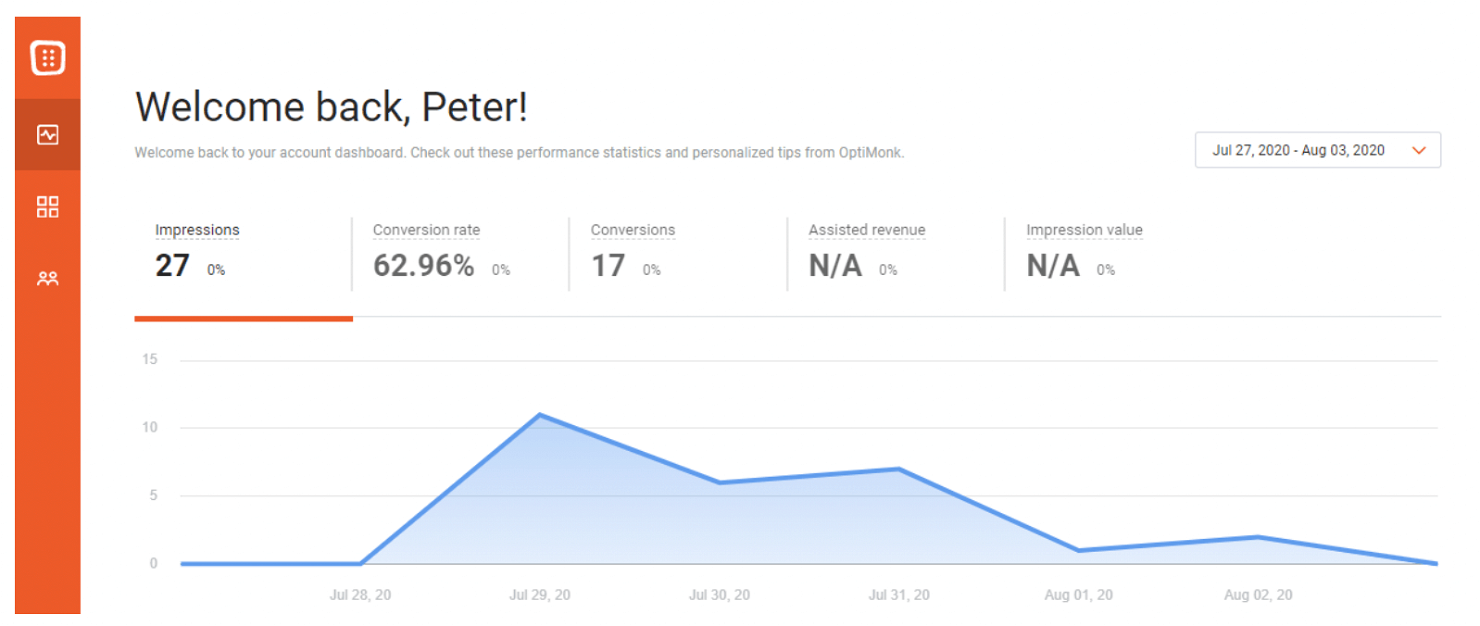Select the Impressions metric tab
Image resolution: width=1480 pixels, height=626 pixels.
point(197,230)
